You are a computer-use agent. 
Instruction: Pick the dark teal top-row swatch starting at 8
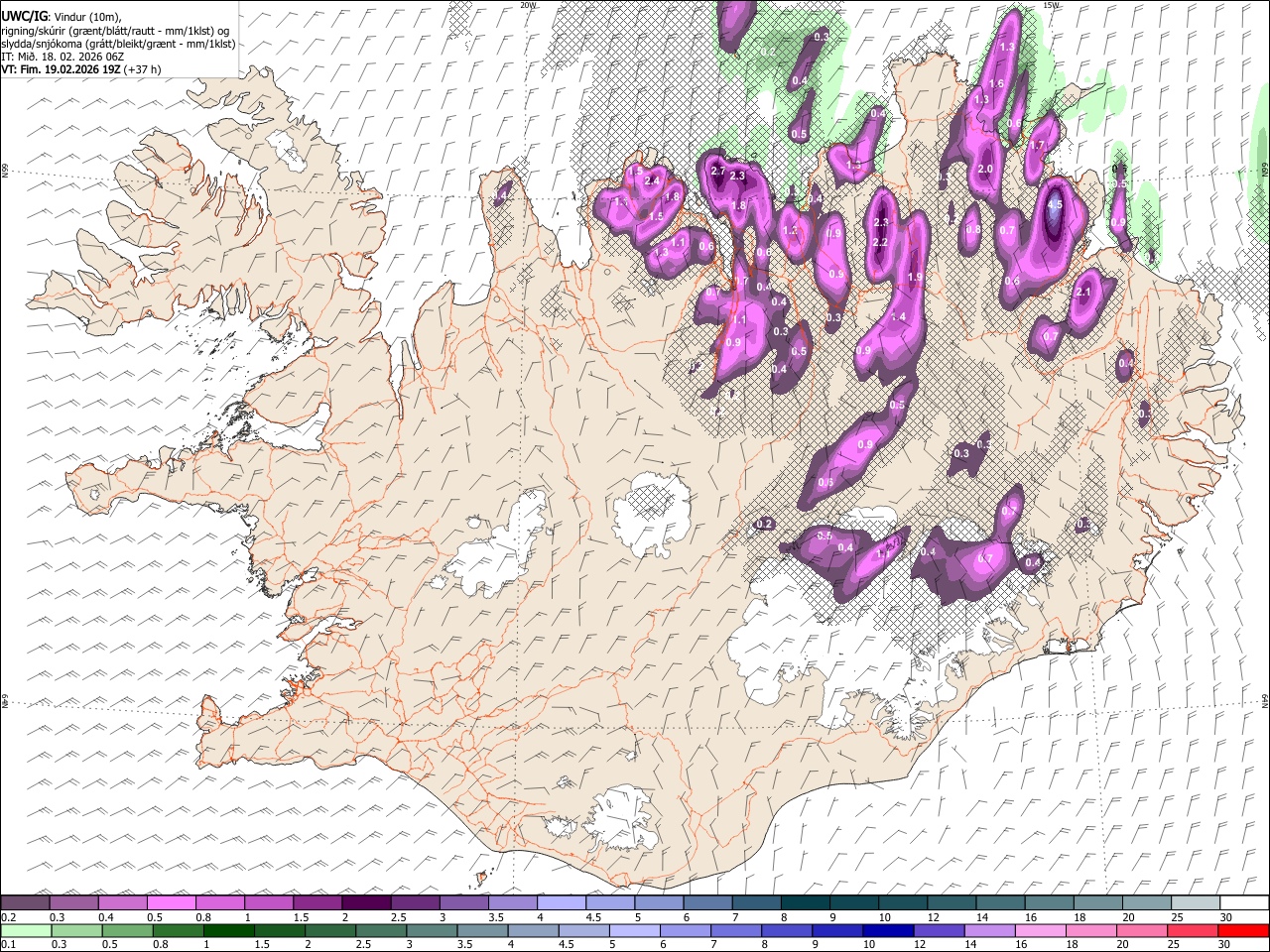[805, 903]
